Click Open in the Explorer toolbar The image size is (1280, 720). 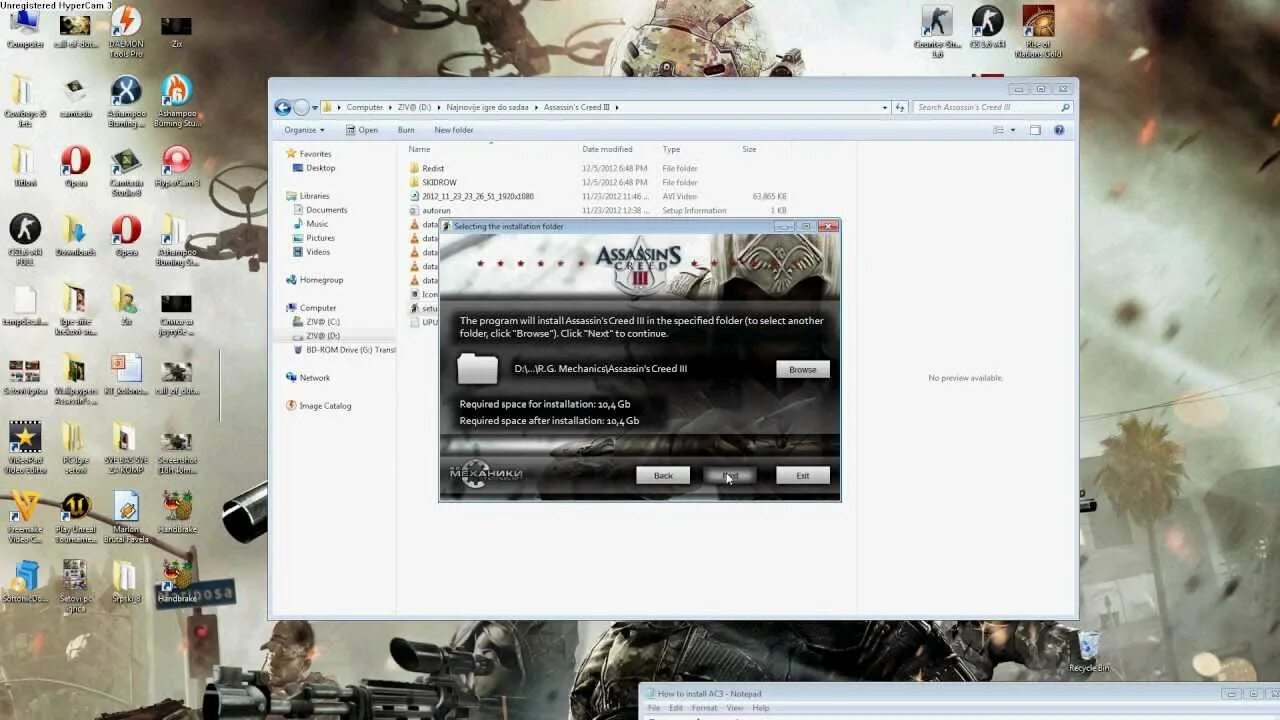click(362, 130)
